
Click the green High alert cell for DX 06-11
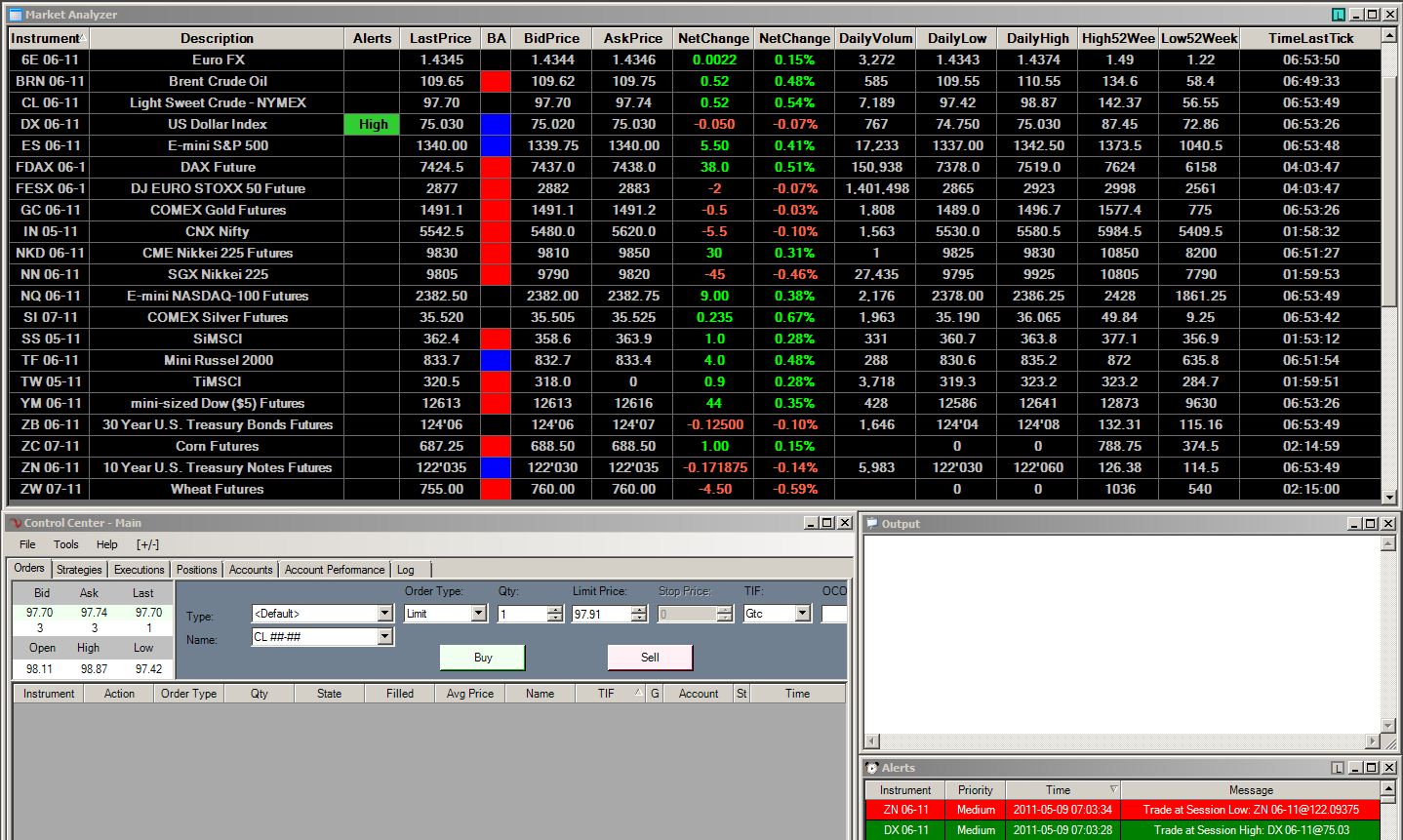[373, 124]
